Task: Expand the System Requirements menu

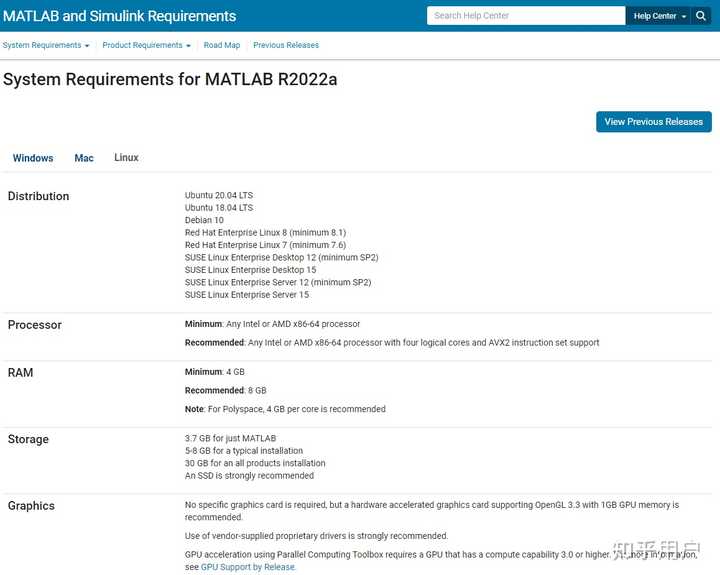Action: 46,45
